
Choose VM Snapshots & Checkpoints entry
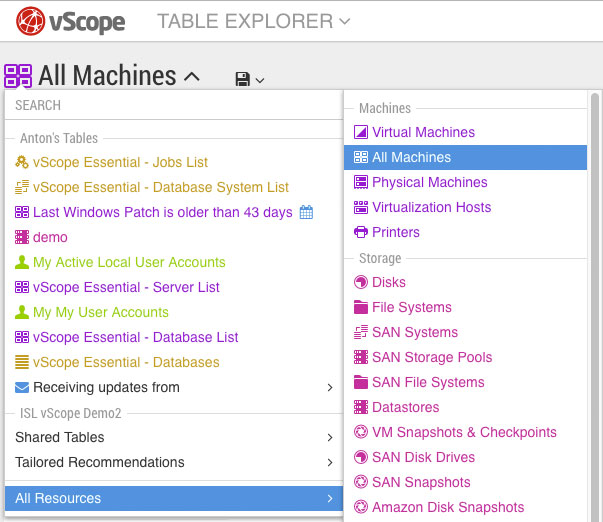[464, 432]
